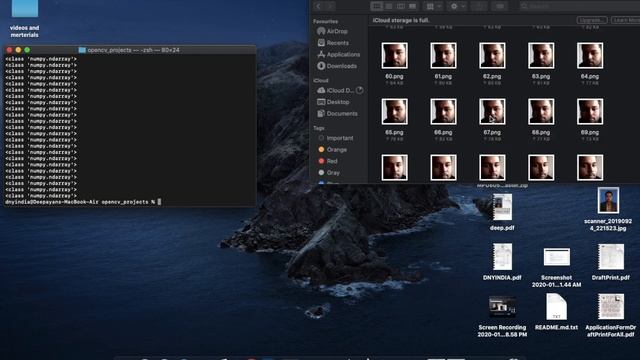640x360 pixels.
Task: Click Learn More in the iCloud banner
Action: pyautogui.click(x=626, y=20)
